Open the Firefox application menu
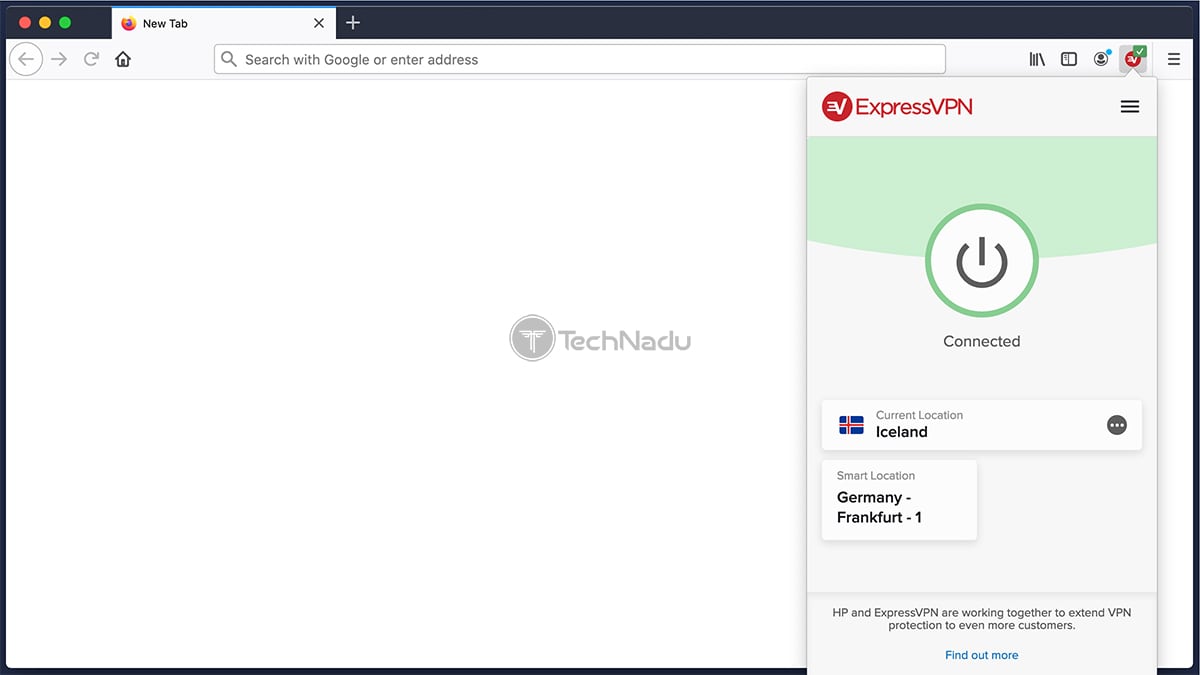Viewport: 1200px width, 675px height. [1174, 59]
